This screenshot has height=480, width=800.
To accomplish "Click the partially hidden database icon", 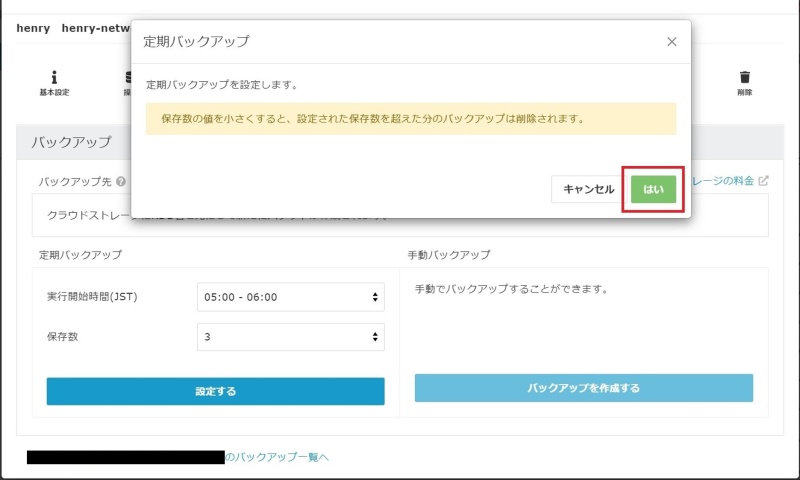I will (x=127, y=77).
